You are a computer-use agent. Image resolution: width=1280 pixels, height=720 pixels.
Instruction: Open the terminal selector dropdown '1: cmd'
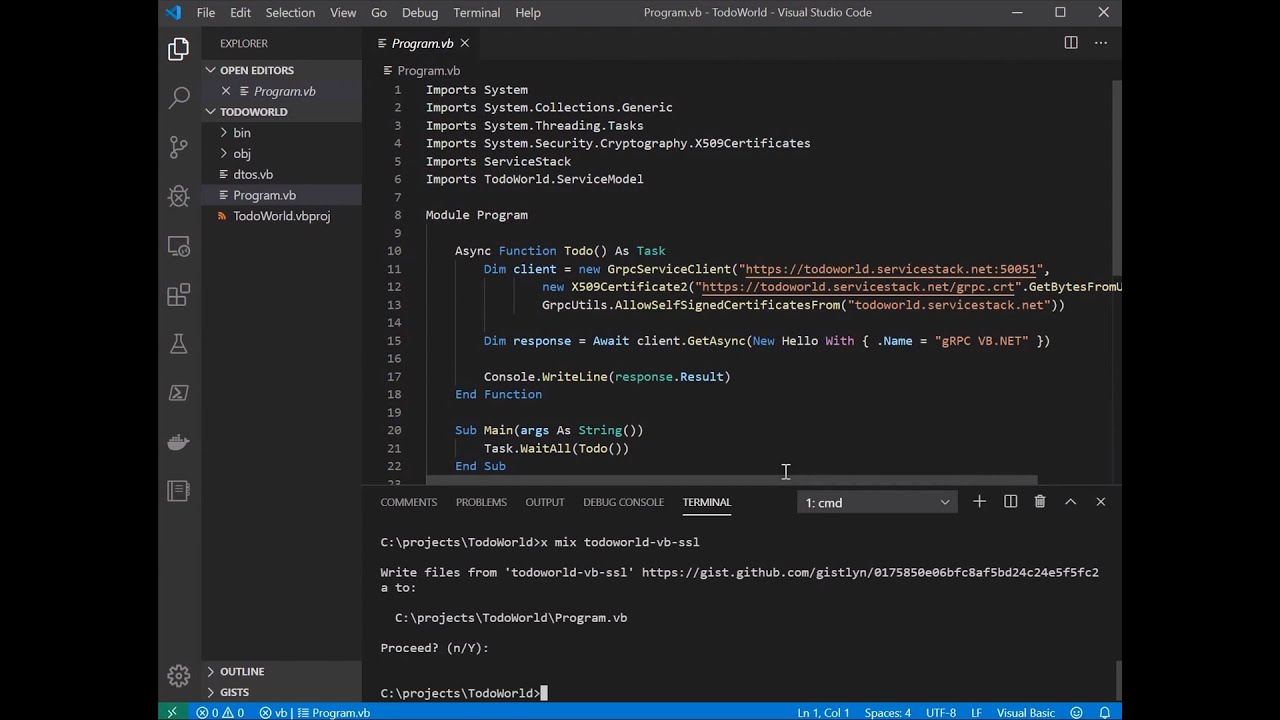click(x=878, y=502)
